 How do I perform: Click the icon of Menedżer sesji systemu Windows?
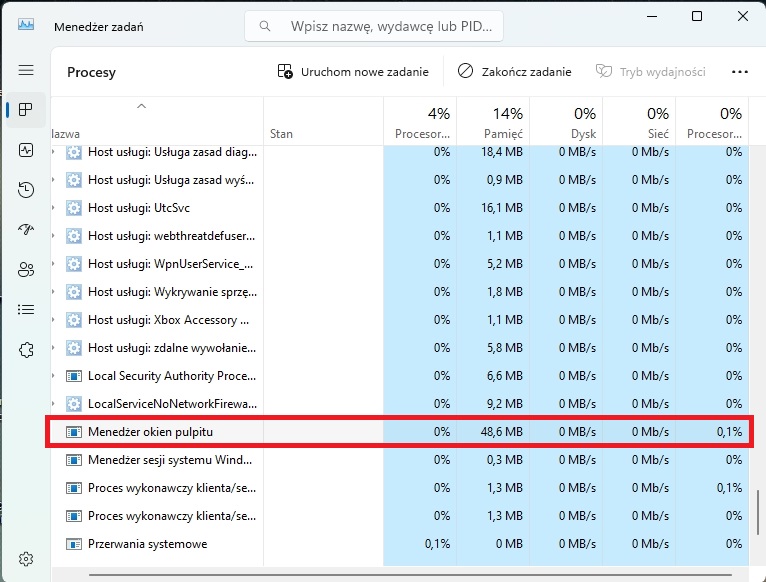coord(74,460)
